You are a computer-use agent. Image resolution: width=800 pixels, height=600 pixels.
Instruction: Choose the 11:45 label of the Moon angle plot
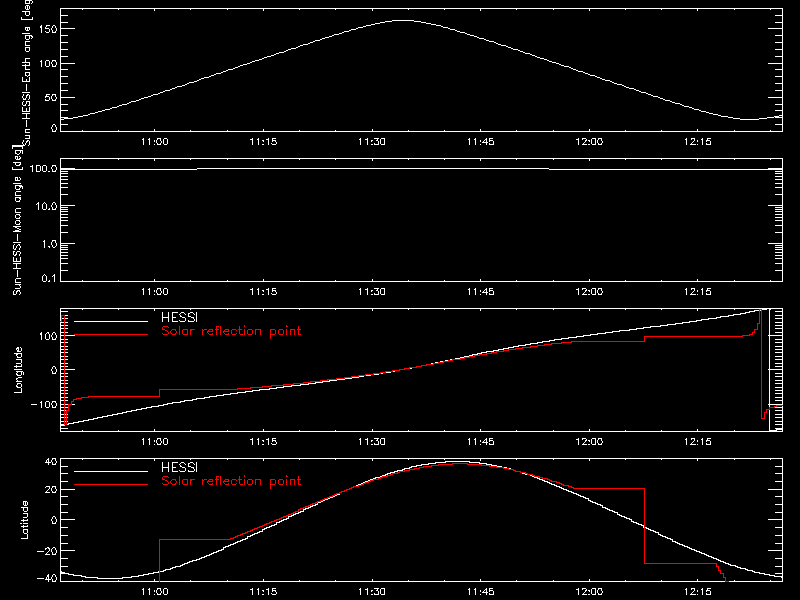click(x=481, y=292)
